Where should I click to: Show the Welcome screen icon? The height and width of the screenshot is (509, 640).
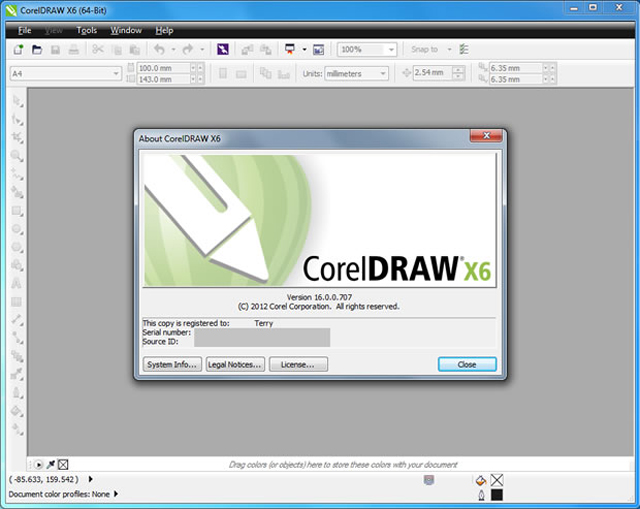point(318,50)
